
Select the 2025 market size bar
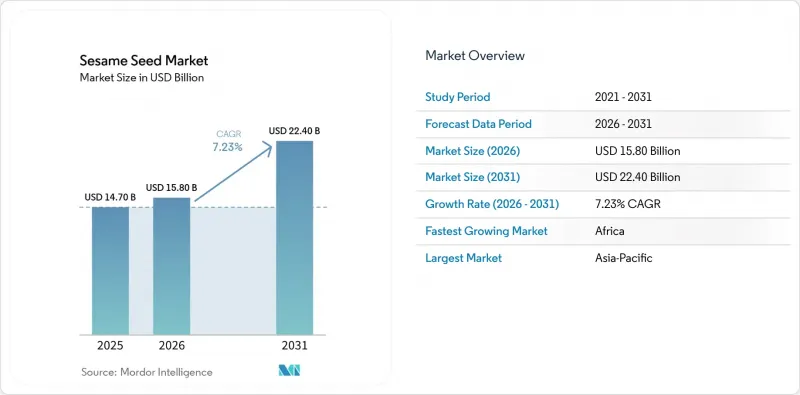(111, 271)
